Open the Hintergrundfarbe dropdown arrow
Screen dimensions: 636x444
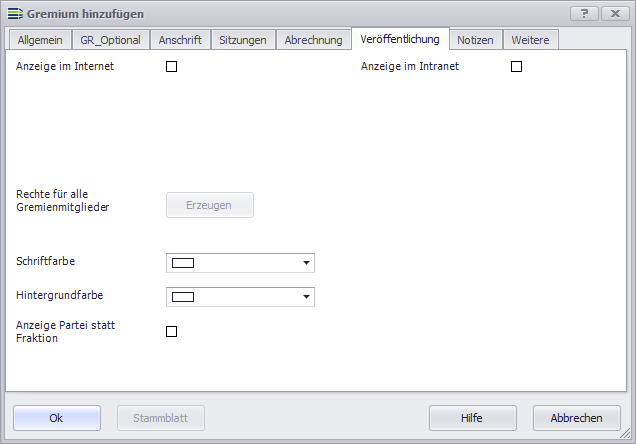[x=304, y=297]
